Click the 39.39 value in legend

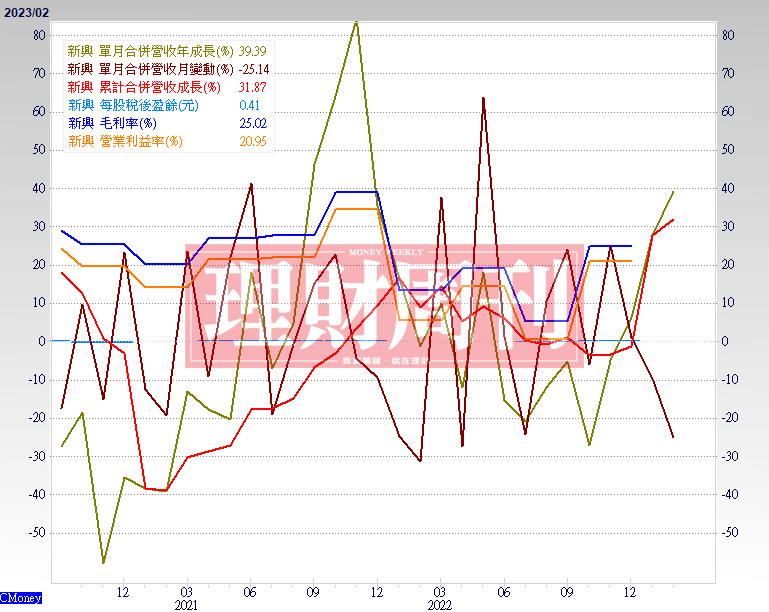[x=254, y=51]
